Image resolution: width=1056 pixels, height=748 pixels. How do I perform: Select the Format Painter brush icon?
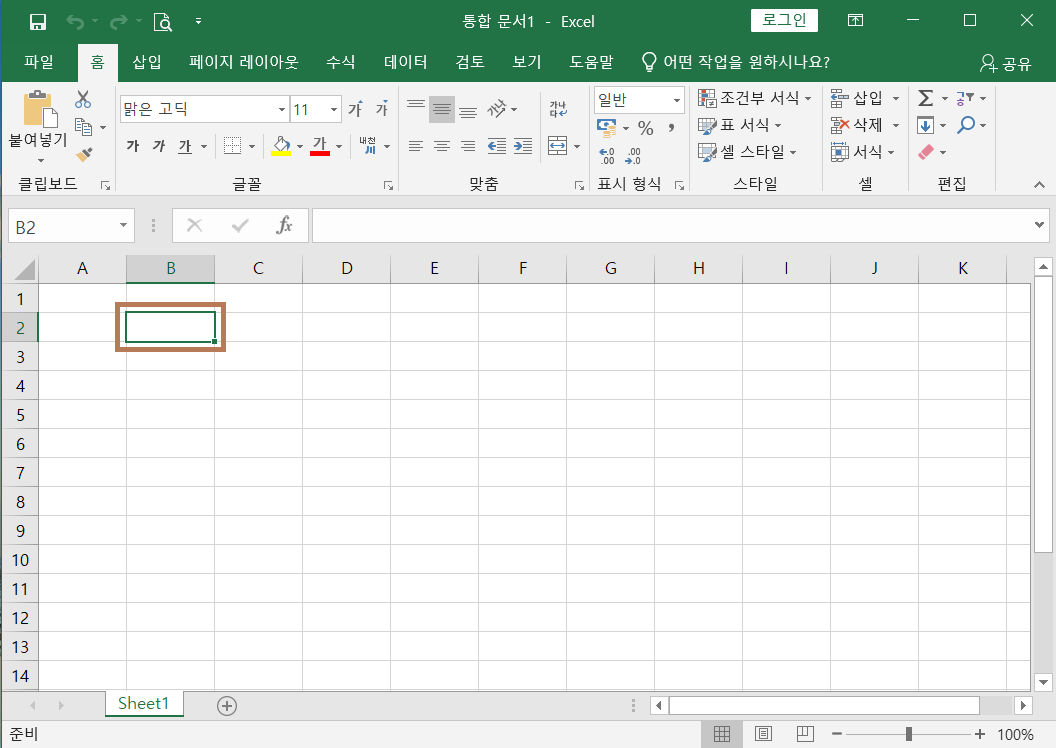pyautogui.click(x=84, y=155)
